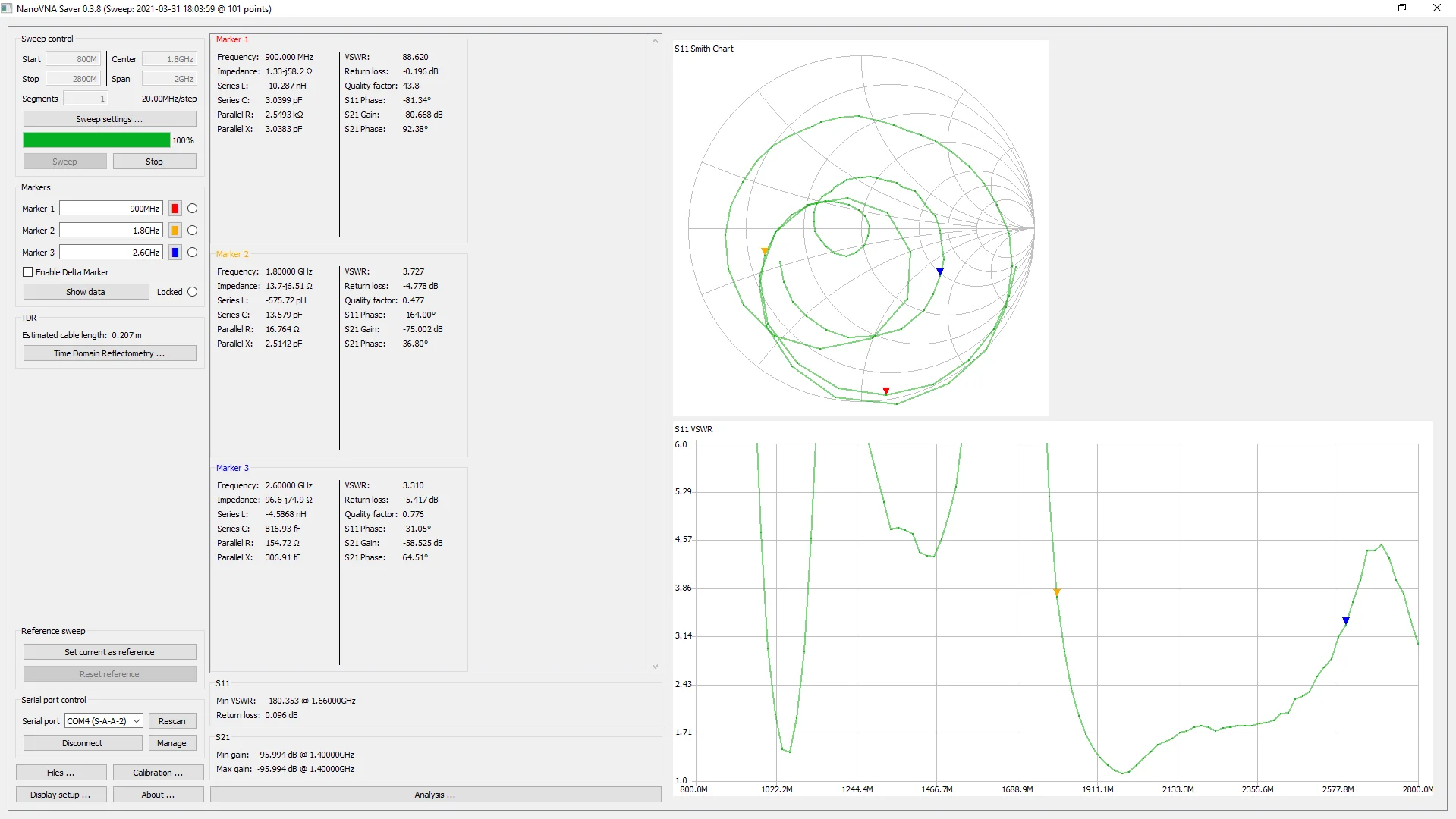
Task: Enable the Delta Marker checkbox
Action: 28,272
